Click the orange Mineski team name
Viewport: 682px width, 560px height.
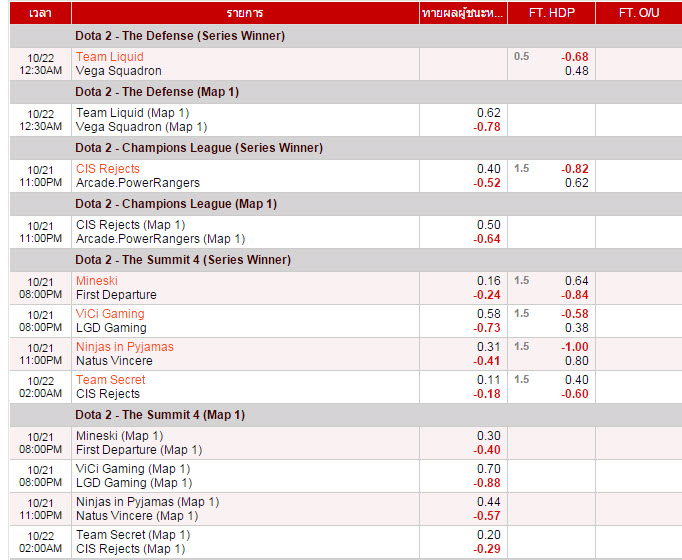97,281
